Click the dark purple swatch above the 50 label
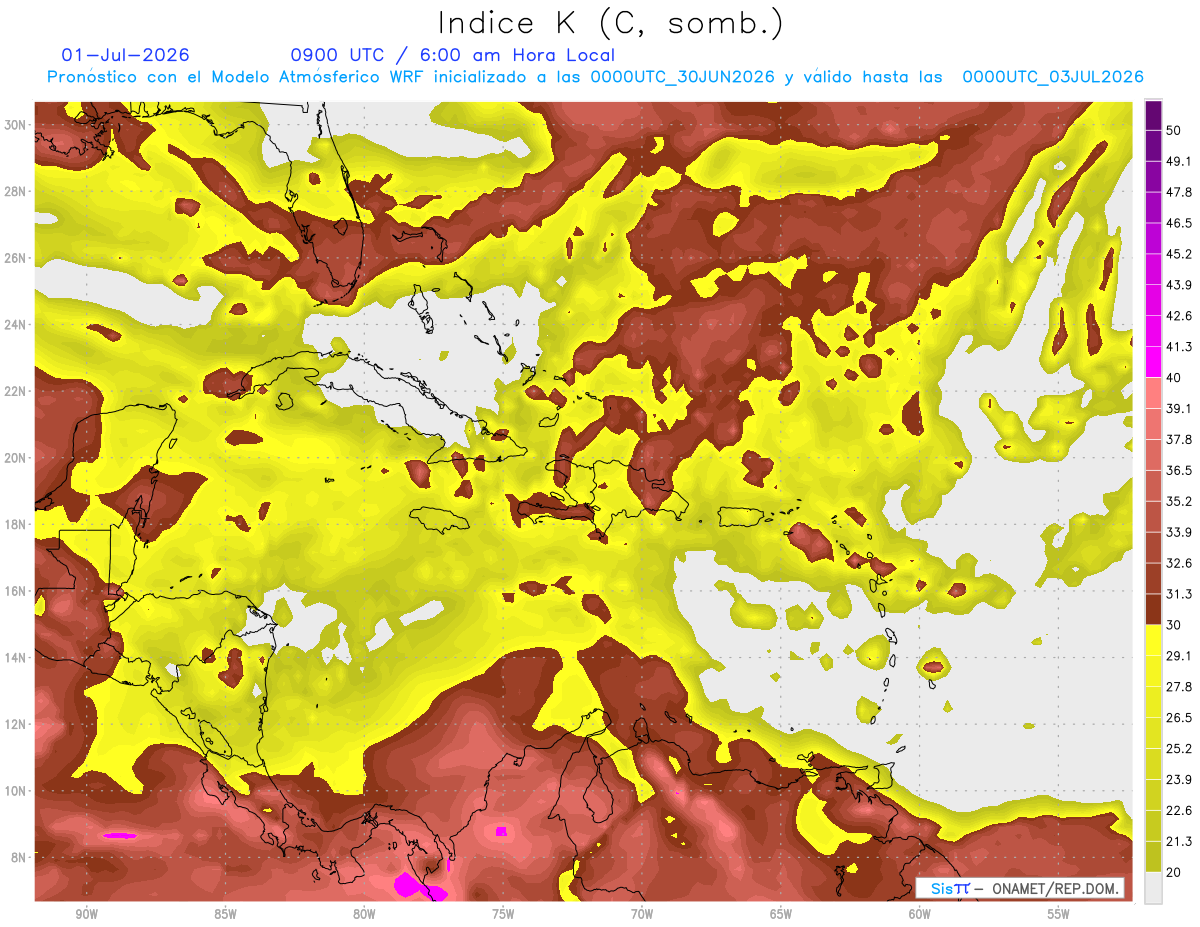Screen dimensions: 1200x927 click(1153, 115)
